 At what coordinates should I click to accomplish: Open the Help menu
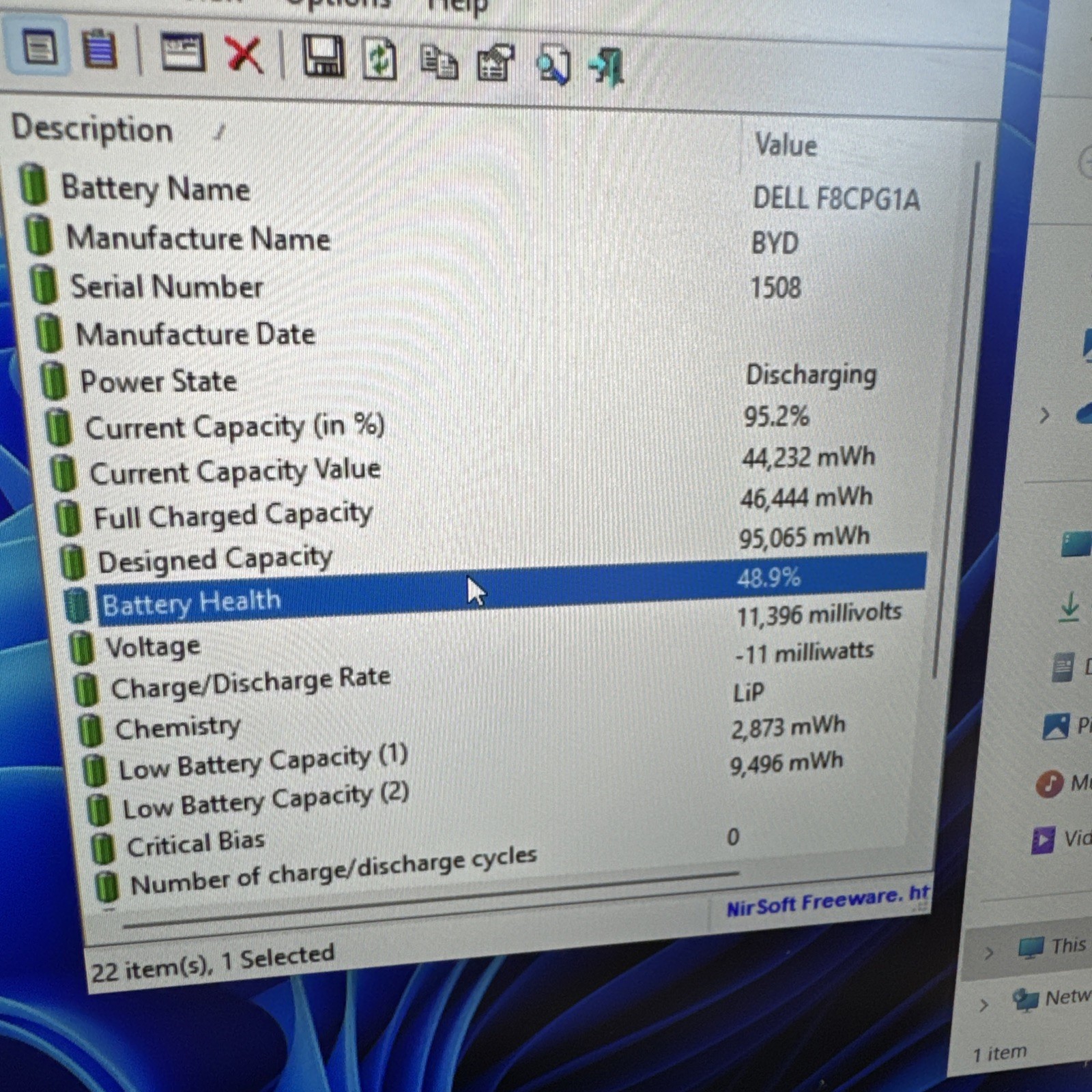(x=457, y=7)
